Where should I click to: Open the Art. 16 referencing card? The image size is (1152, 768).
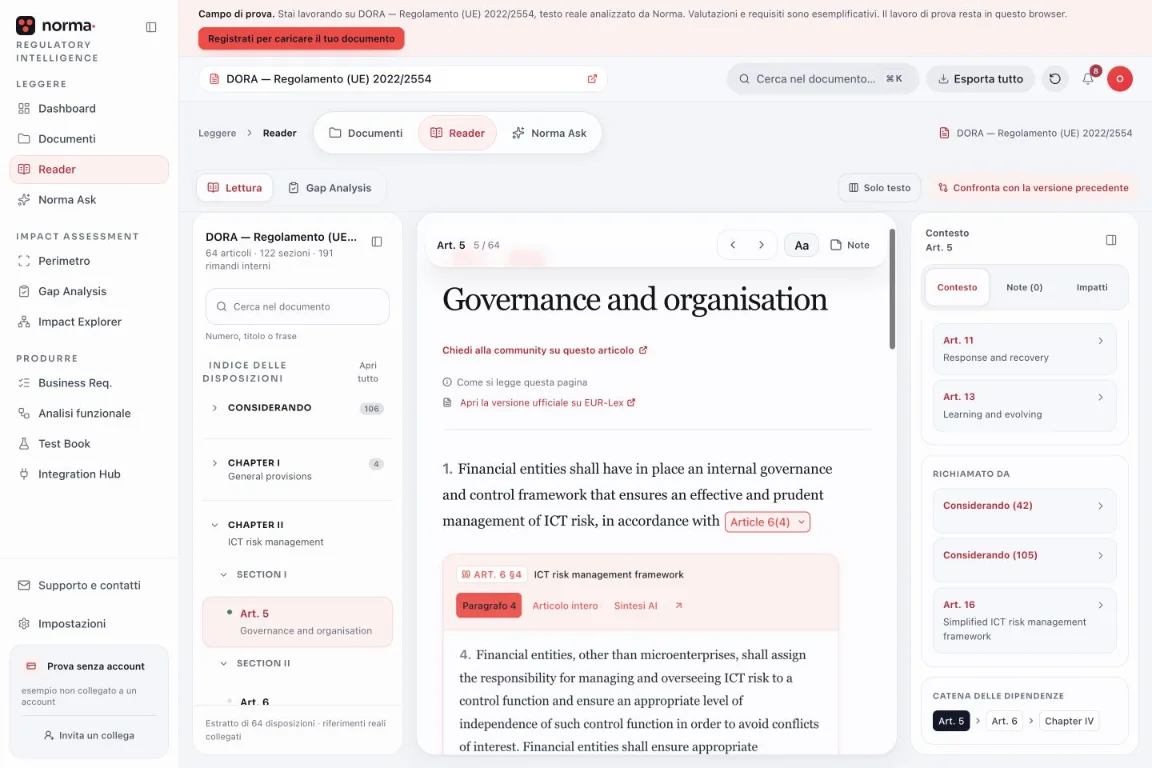[1024, 620]
